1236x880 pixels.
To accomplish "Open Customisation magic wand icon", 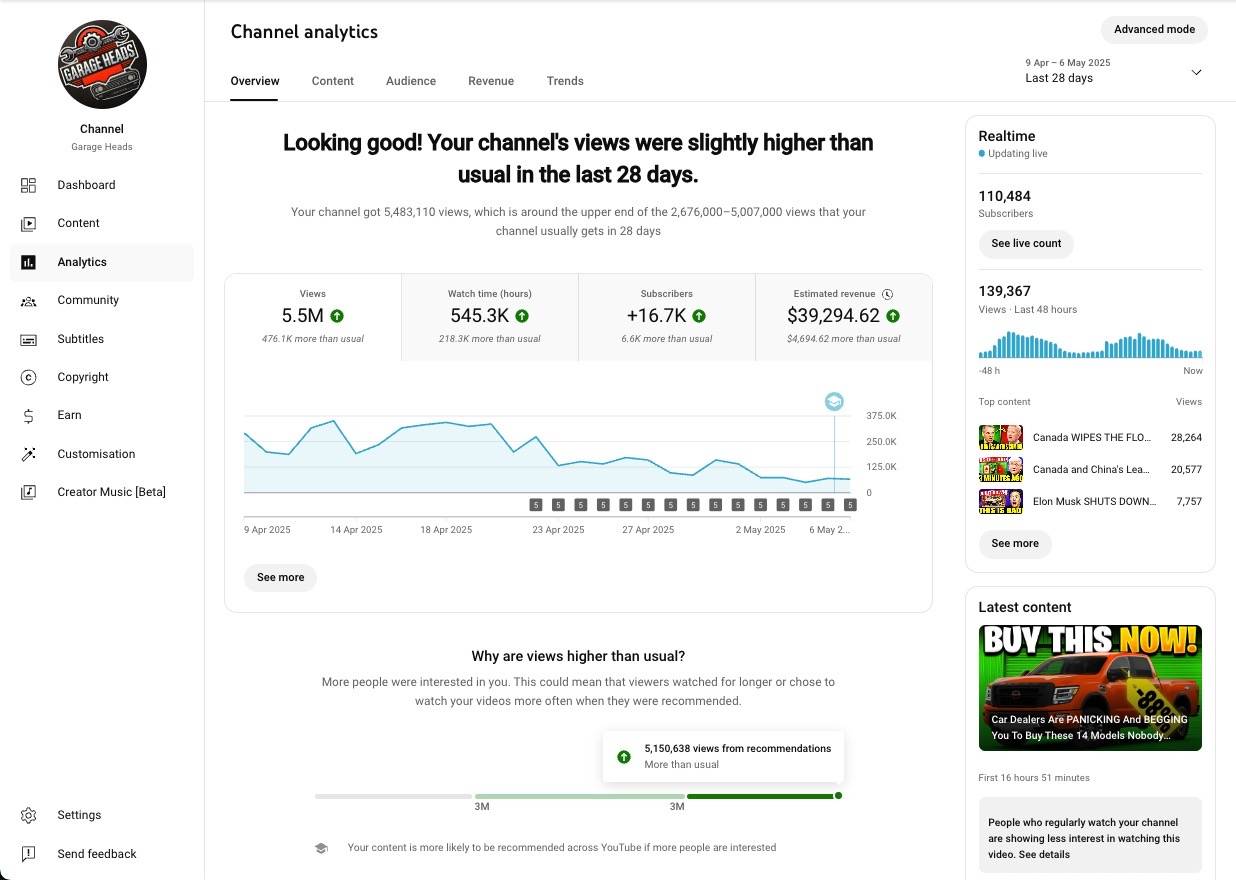I will (x=28, y=454).
